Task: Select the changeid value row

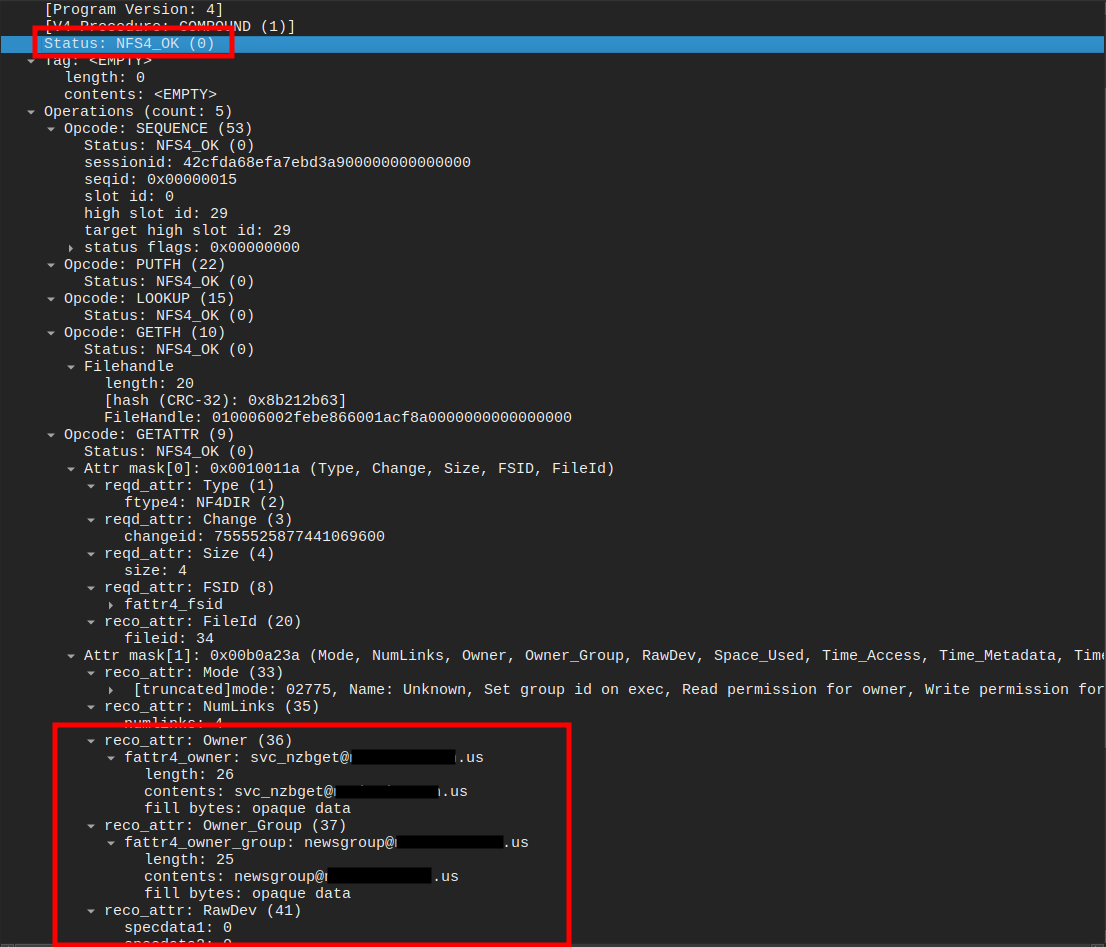Action: tap(254, 537)
